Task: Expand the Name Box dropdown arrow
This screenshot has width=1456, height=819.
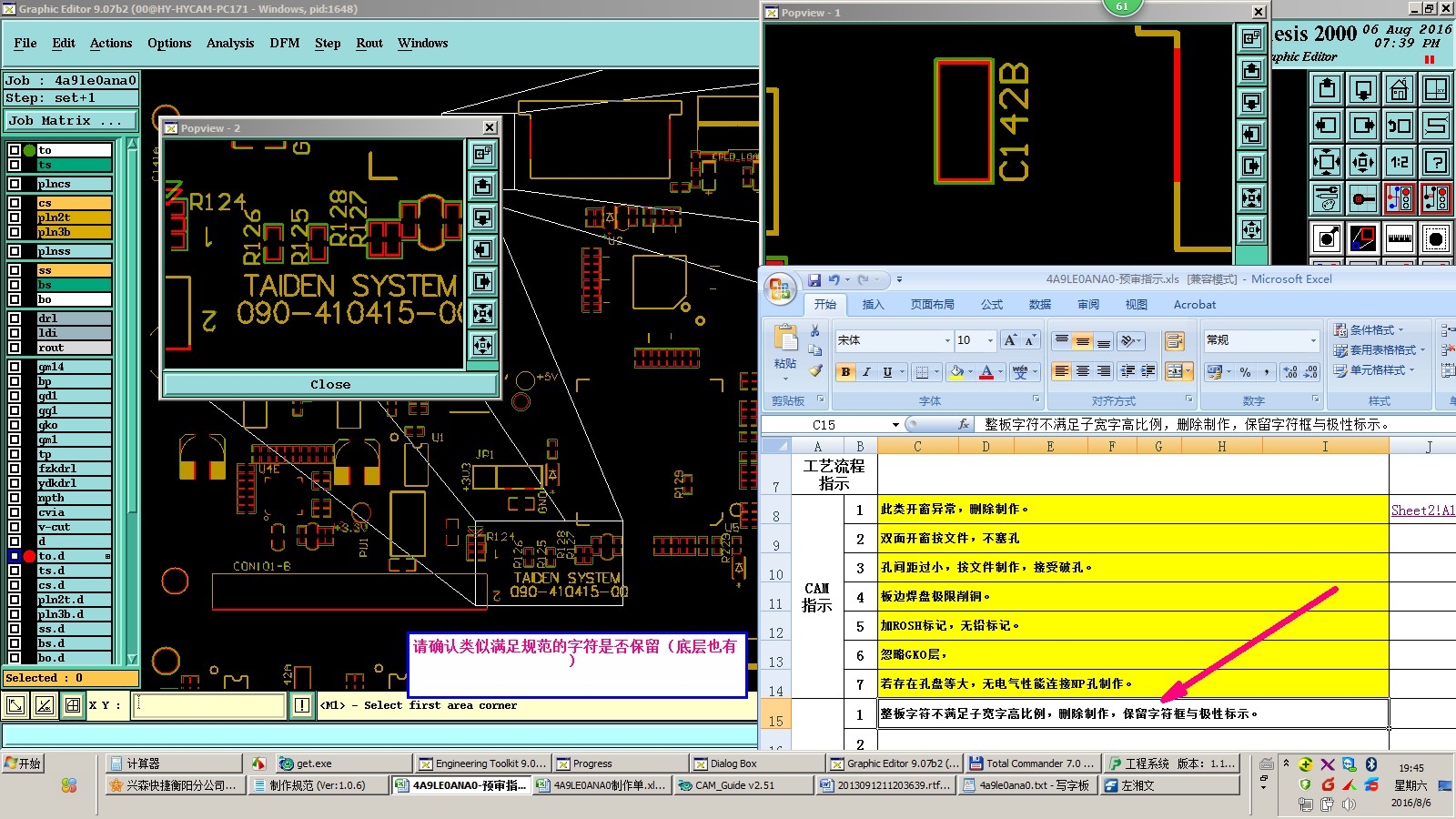Action: 895,425
